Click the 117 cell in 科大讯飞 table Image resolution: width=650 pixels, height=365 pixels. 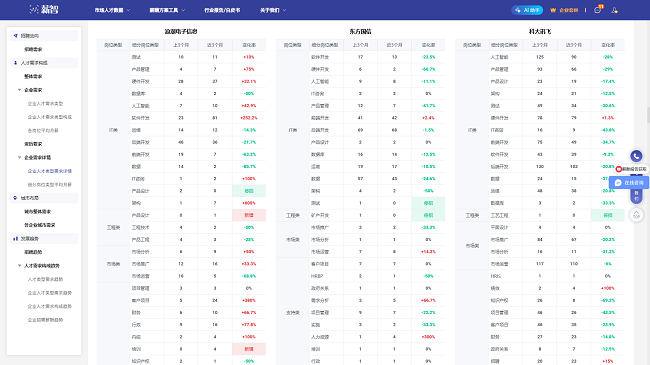pos(540,264)
